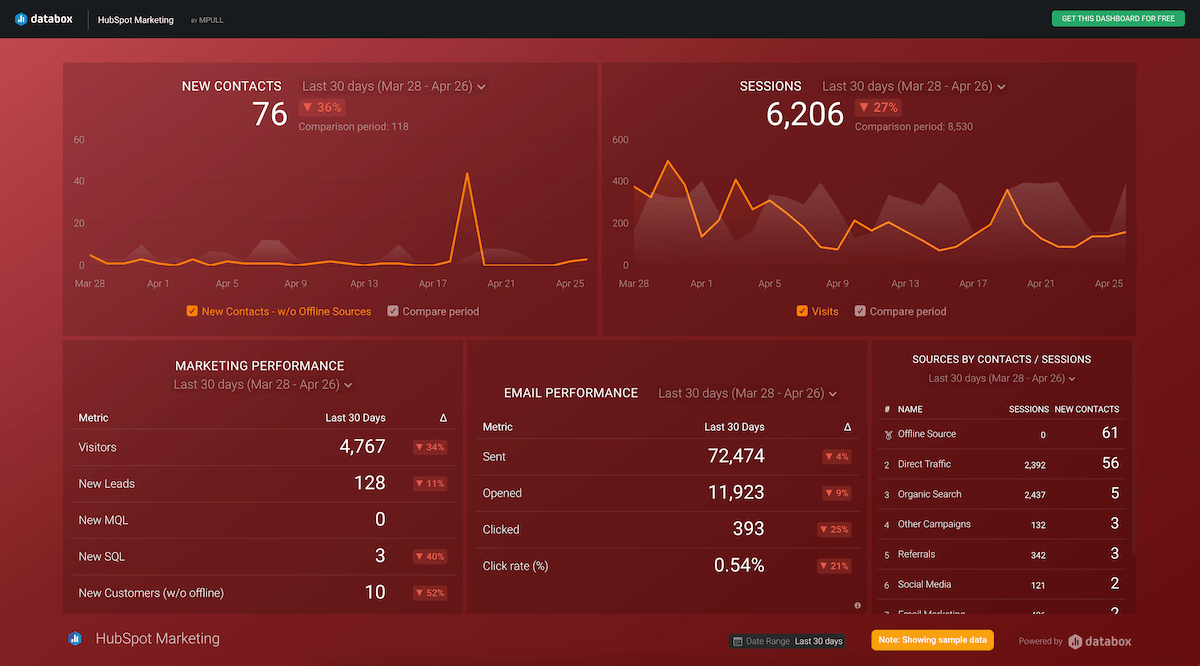Click the Clicked value 393
This screenshot has width=1200, height=666.
click(x=748, y=529)
